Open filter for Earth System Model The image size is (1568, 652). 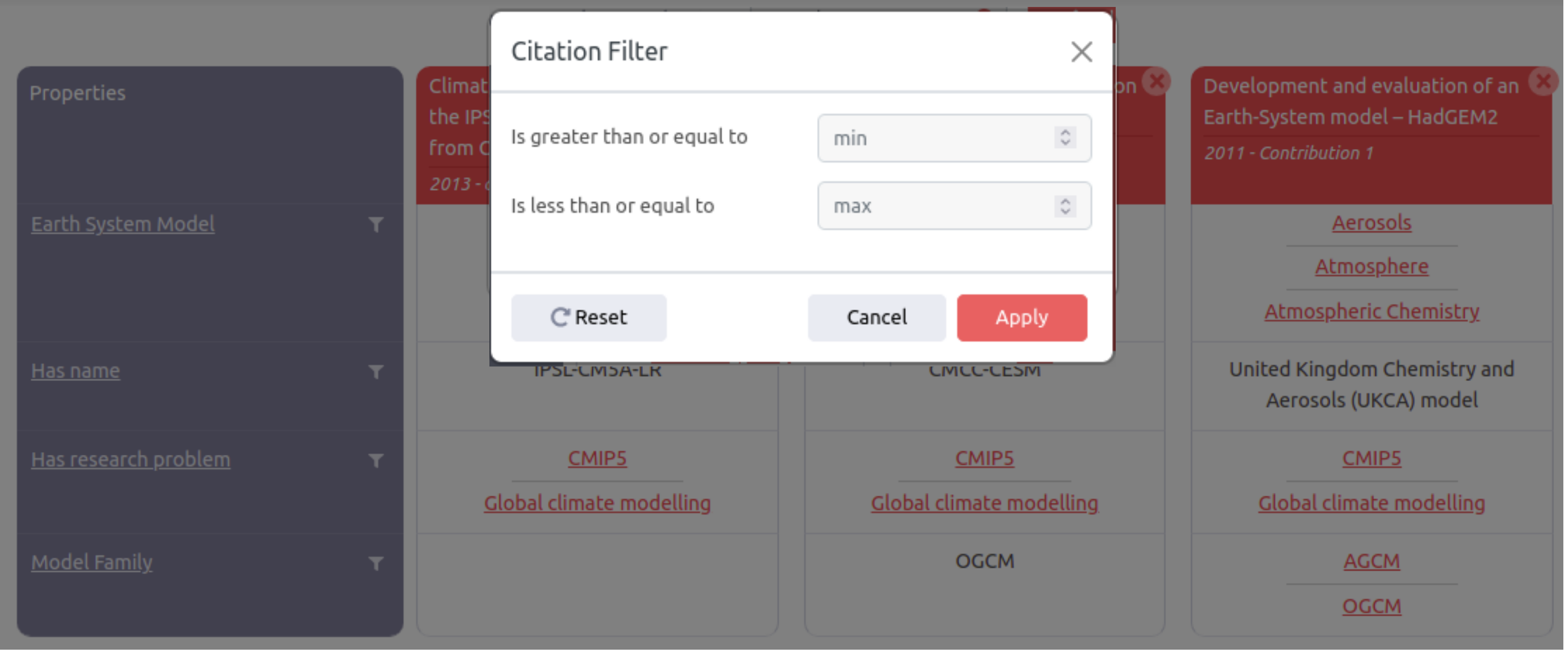coord(377,225)
